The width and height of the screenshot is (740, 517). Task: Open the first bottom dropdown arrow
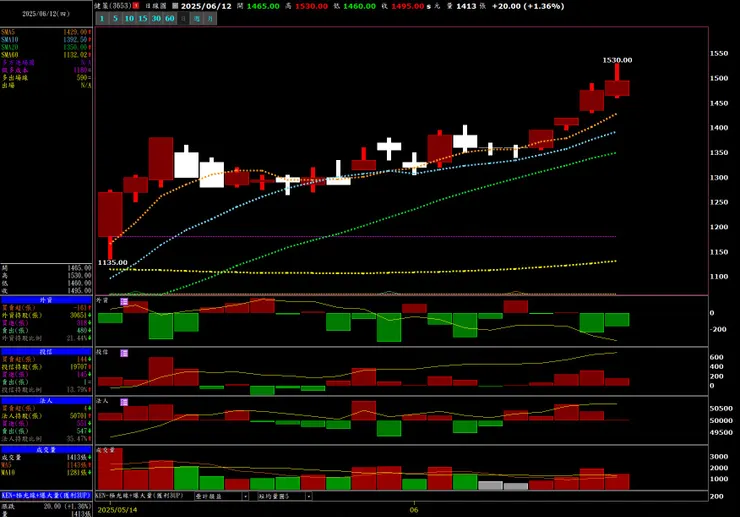click(x=245, y=496)
